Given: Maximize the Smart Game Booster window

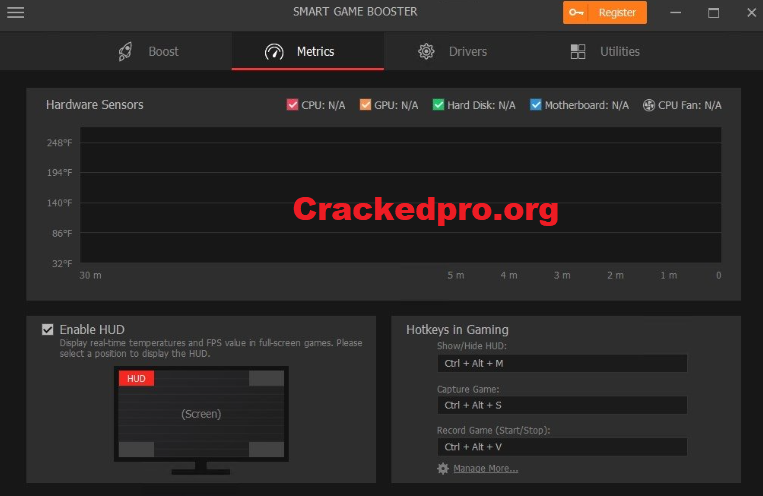Looking at the screenshot, I should [713, 13].
